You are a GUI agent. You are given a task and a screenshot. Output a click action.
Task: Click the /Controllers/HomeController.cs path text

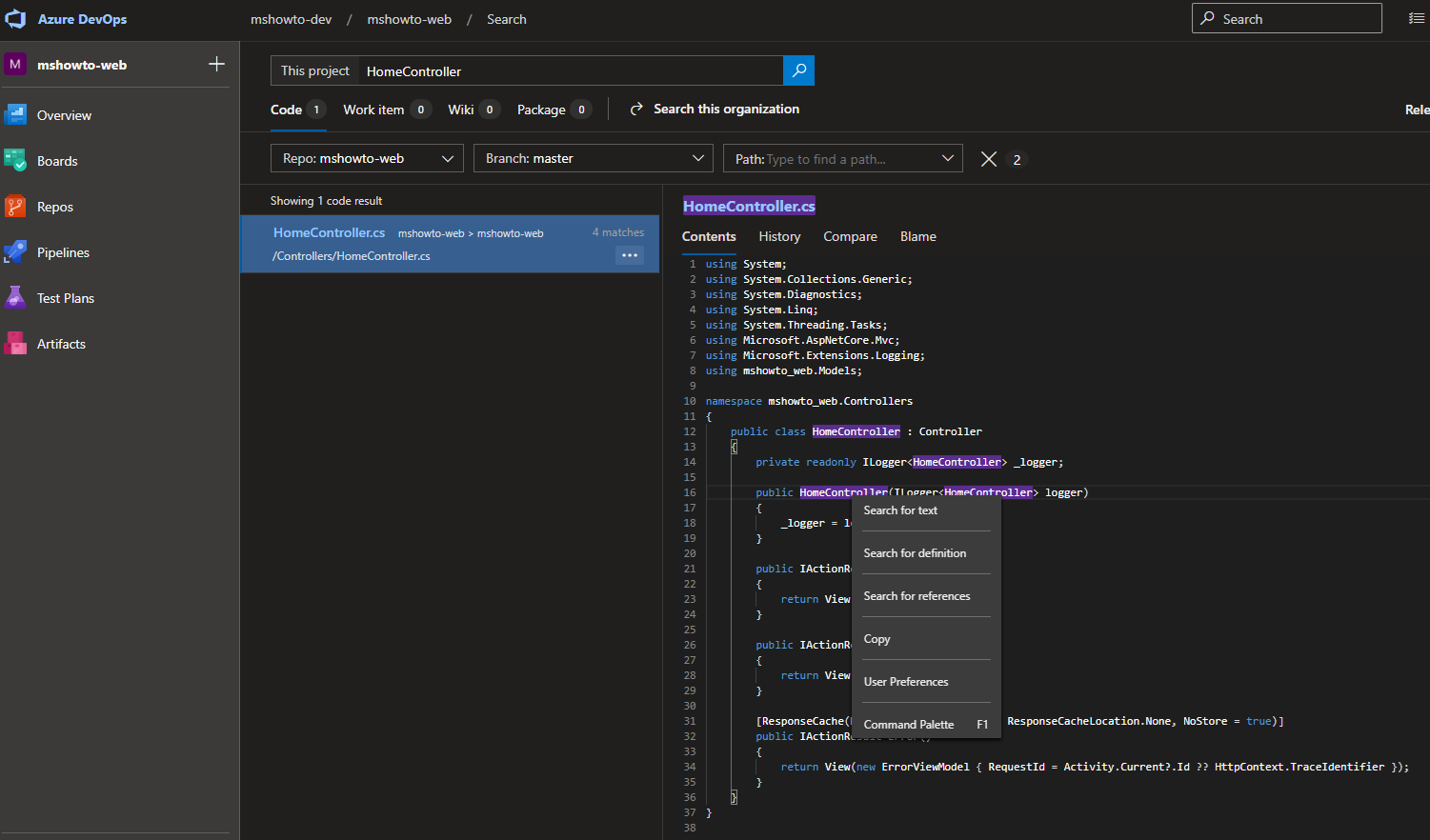352,256
